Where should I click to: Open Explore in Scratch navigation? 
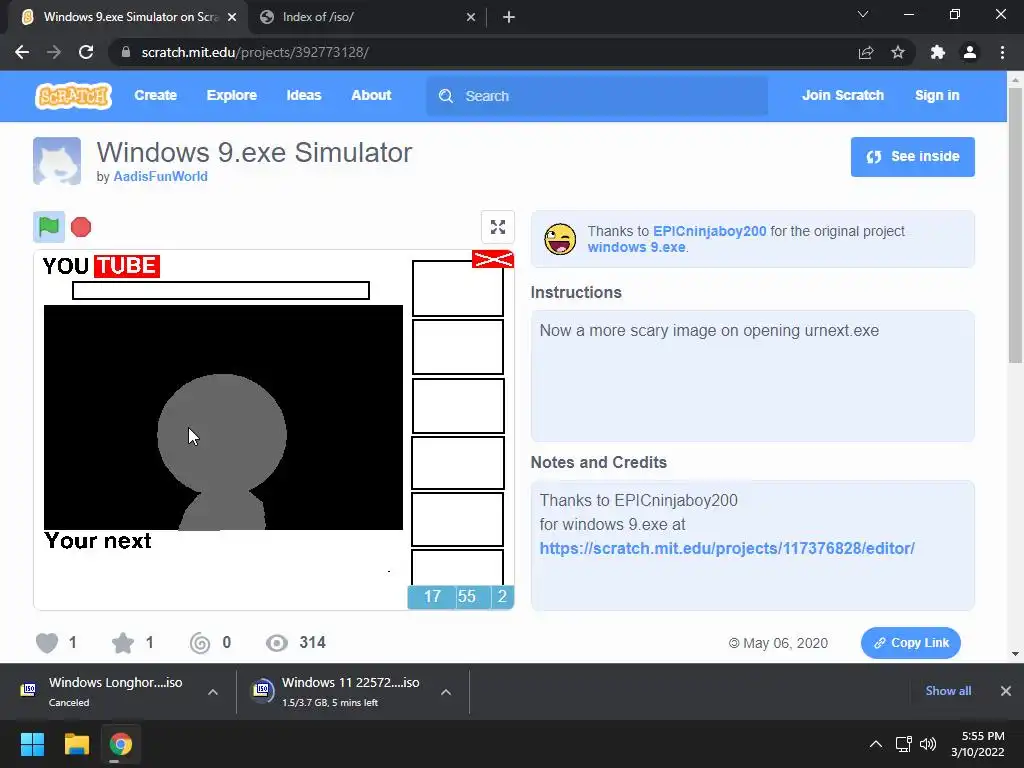pyautogui.click(x=232, y=95)
